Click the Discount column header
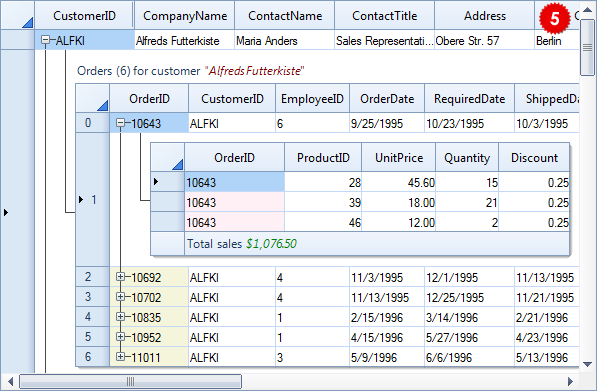The image size is (597, 391). pos(534,157)
